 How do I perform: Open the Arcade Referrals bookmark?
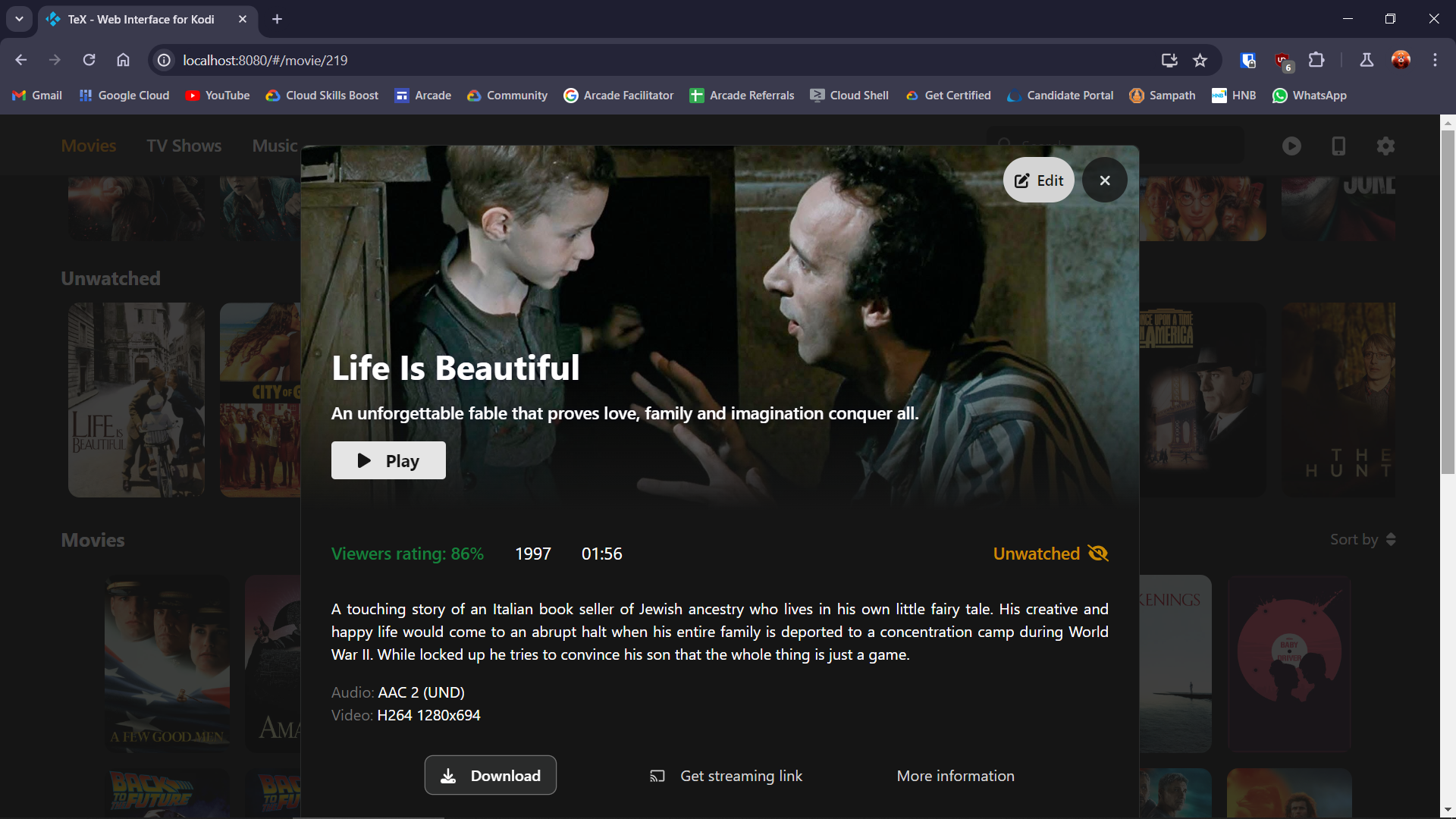tap(742, 96)
